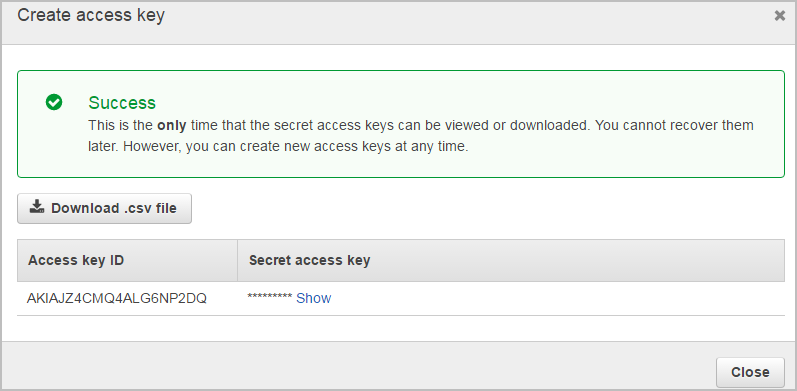Viewport: 797px width, 391px height.
Task: Click the masked asterisks of the secret key
Action: click(x=269, y=298)
